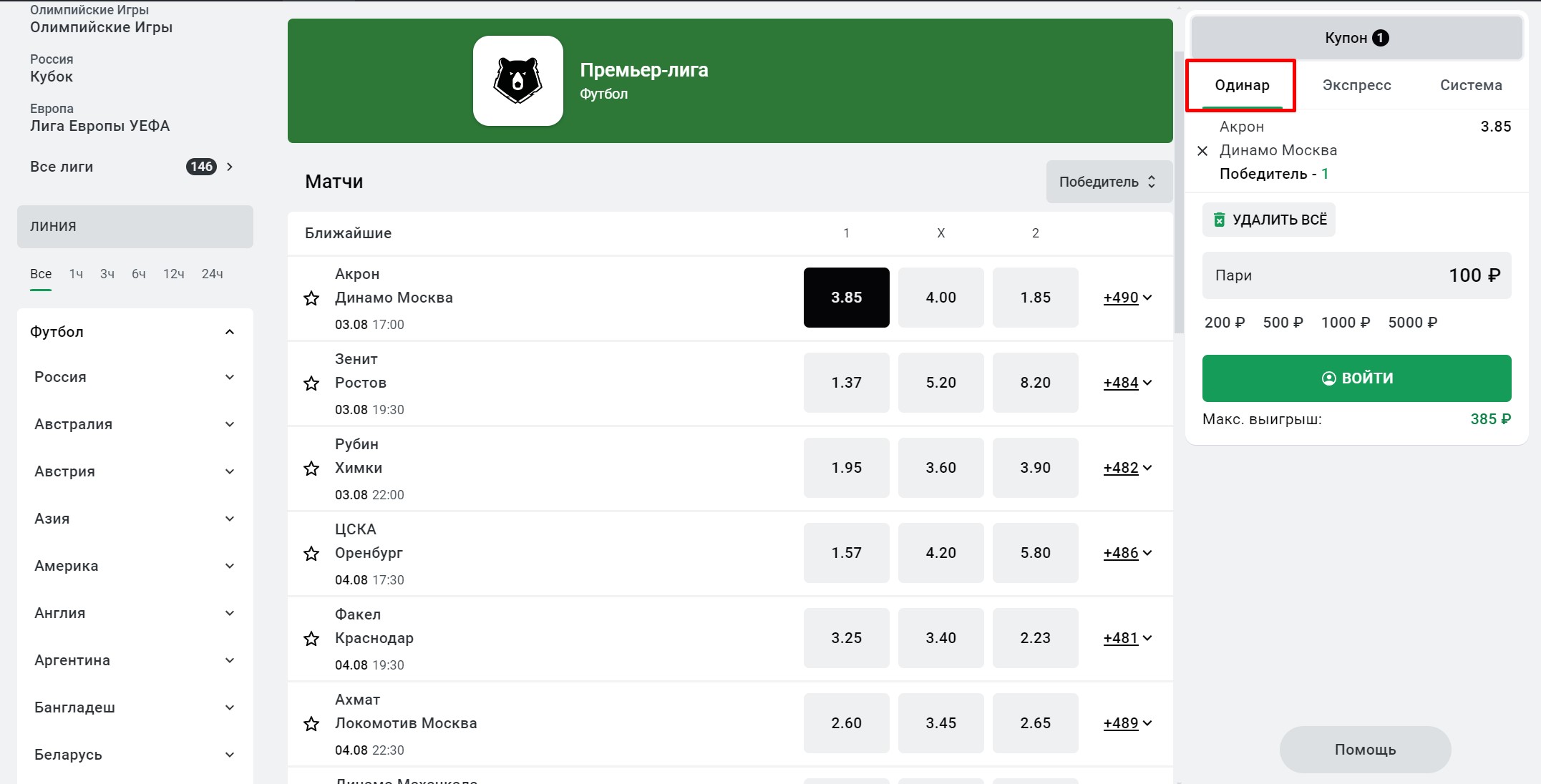
Task: Select the 24ч time filter
Action: pyautogui.click(x=212, y=274)
